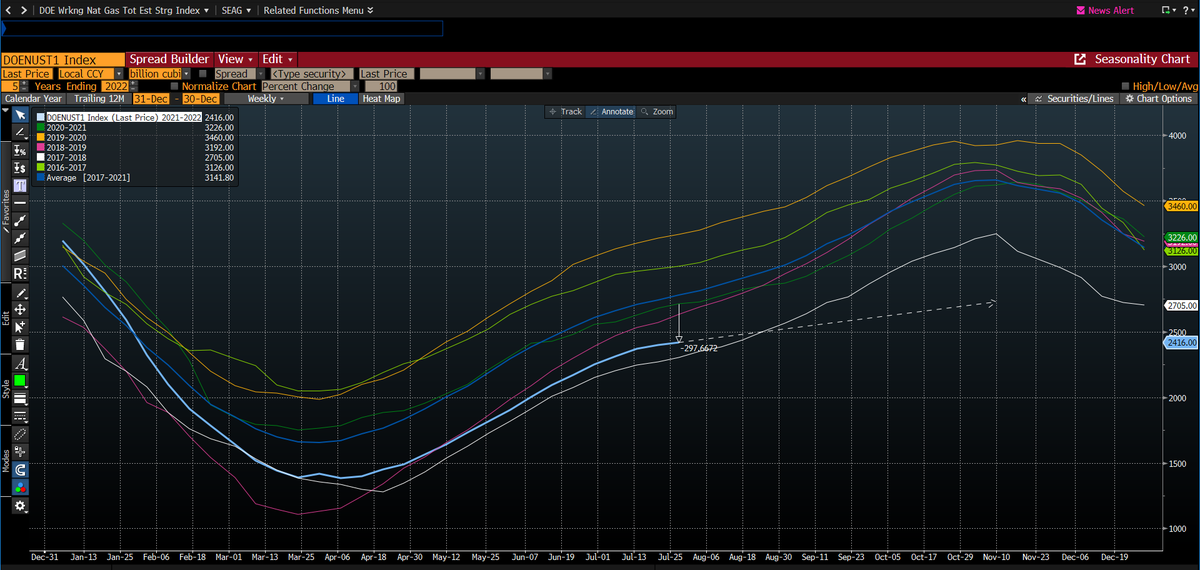Select the pointer arrow annotation tool
Image resolution: width=1200 pixels, height=570 pixels.
tap(20, 116)
